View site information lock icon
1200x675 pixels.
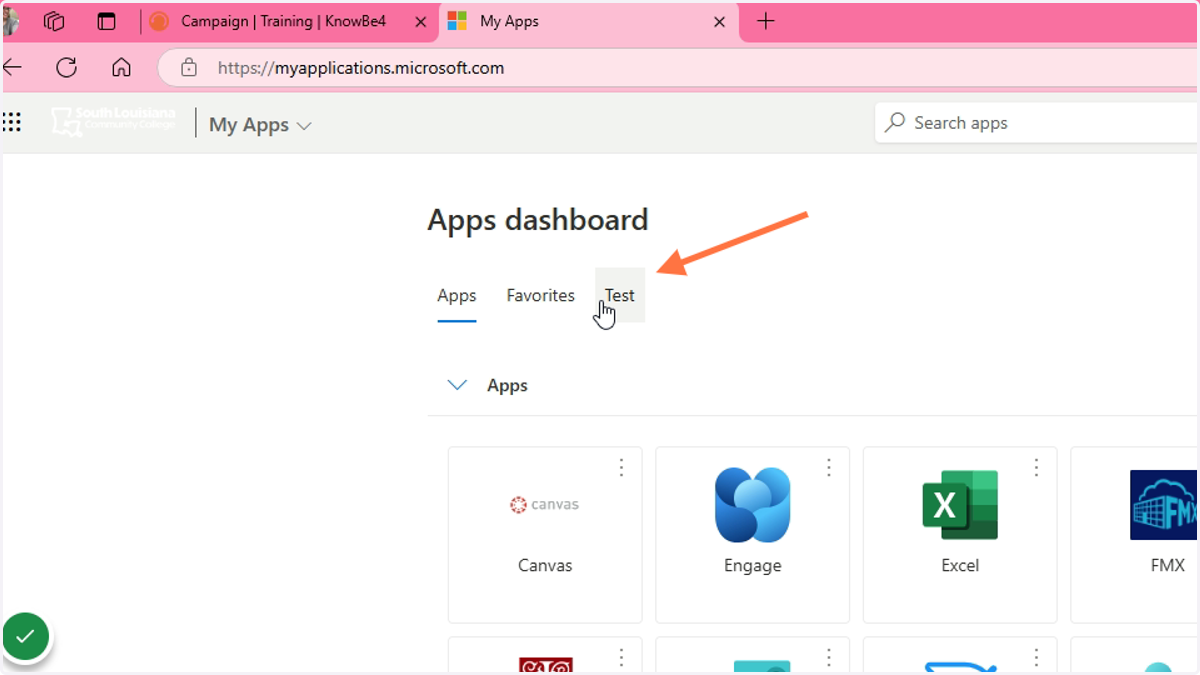tap(188, 68)
